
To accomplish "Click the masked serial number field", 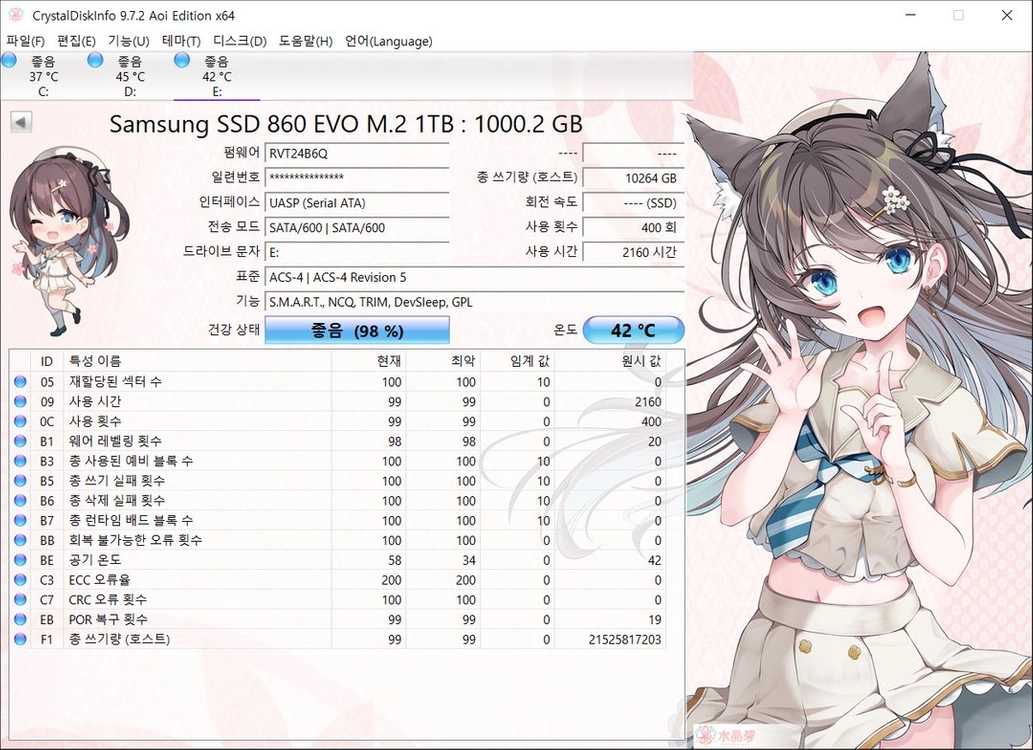I will (x=357, y=178).
